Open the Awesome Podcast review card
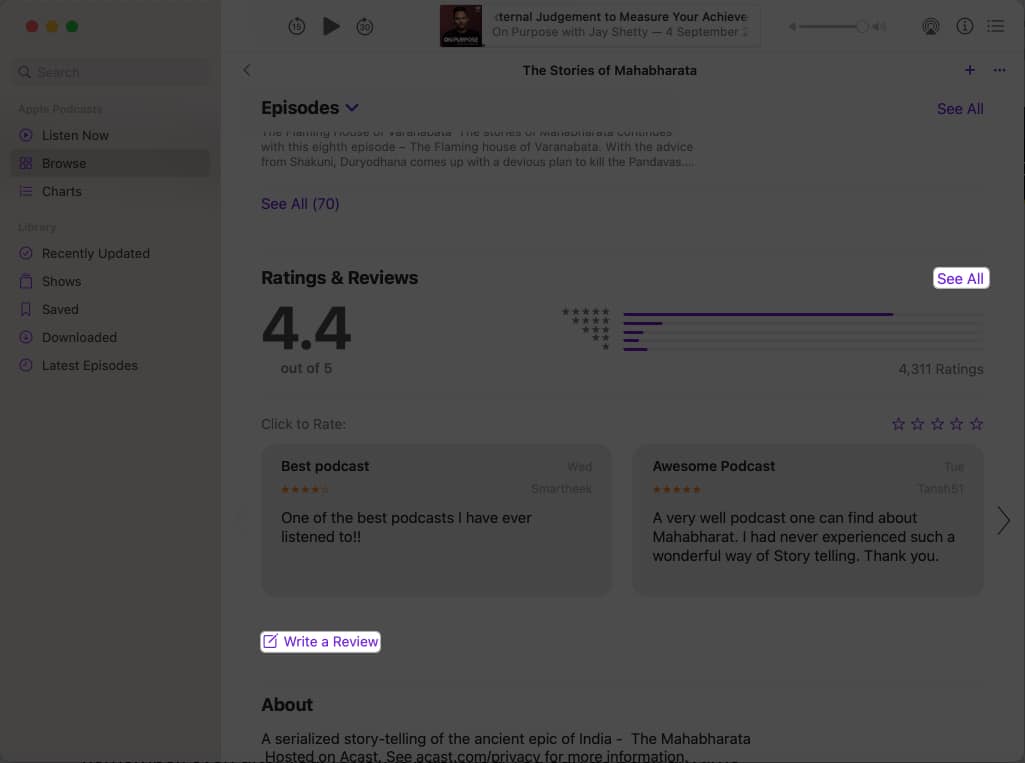Viewport: 1025px width, 763px height. [x=808, y=520]
